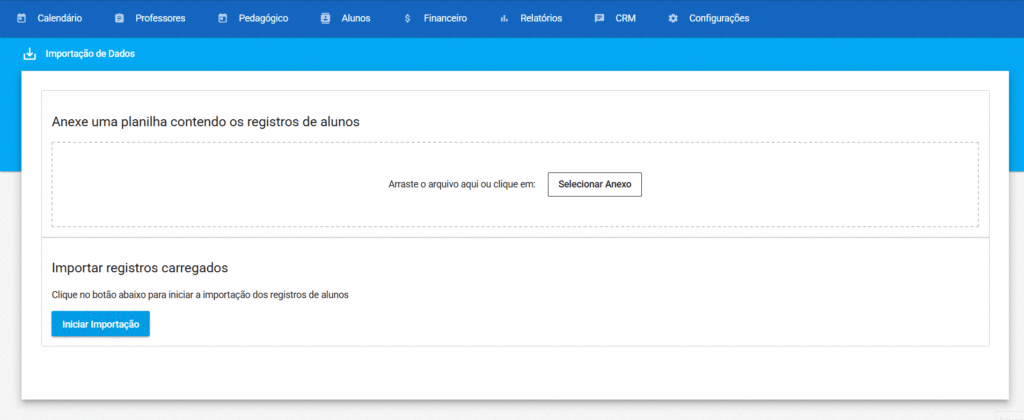
Task: Click the CRM chat bubble icon
Action: [x=599, y=18]
